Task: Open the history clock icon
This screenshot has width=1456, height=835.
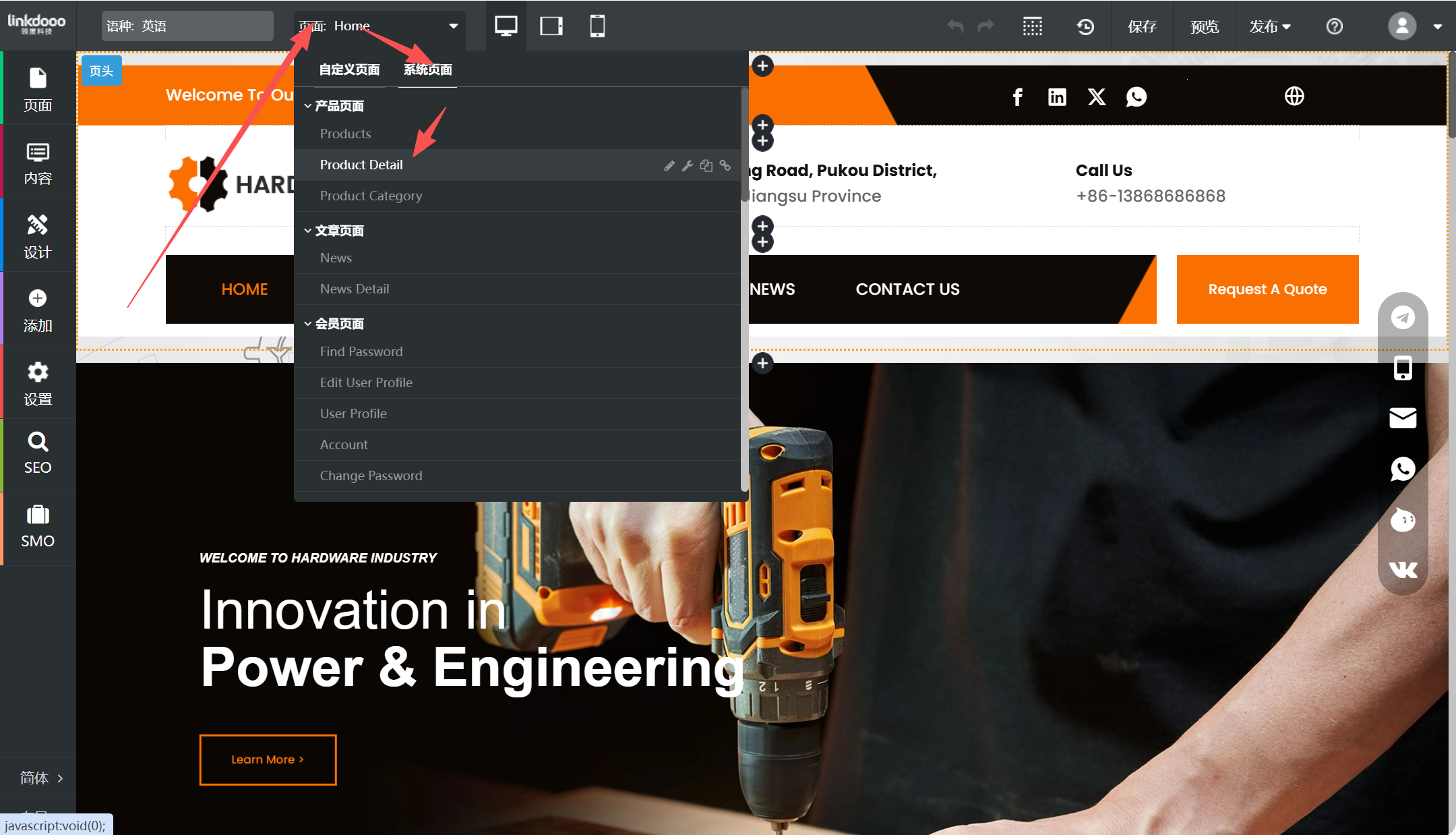Action: [1085, 26]
